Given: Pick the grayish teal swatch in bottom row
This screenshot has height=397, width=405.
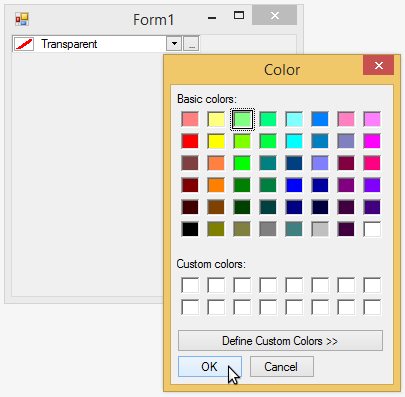Looking at the screenshot, I should [294, 229].
